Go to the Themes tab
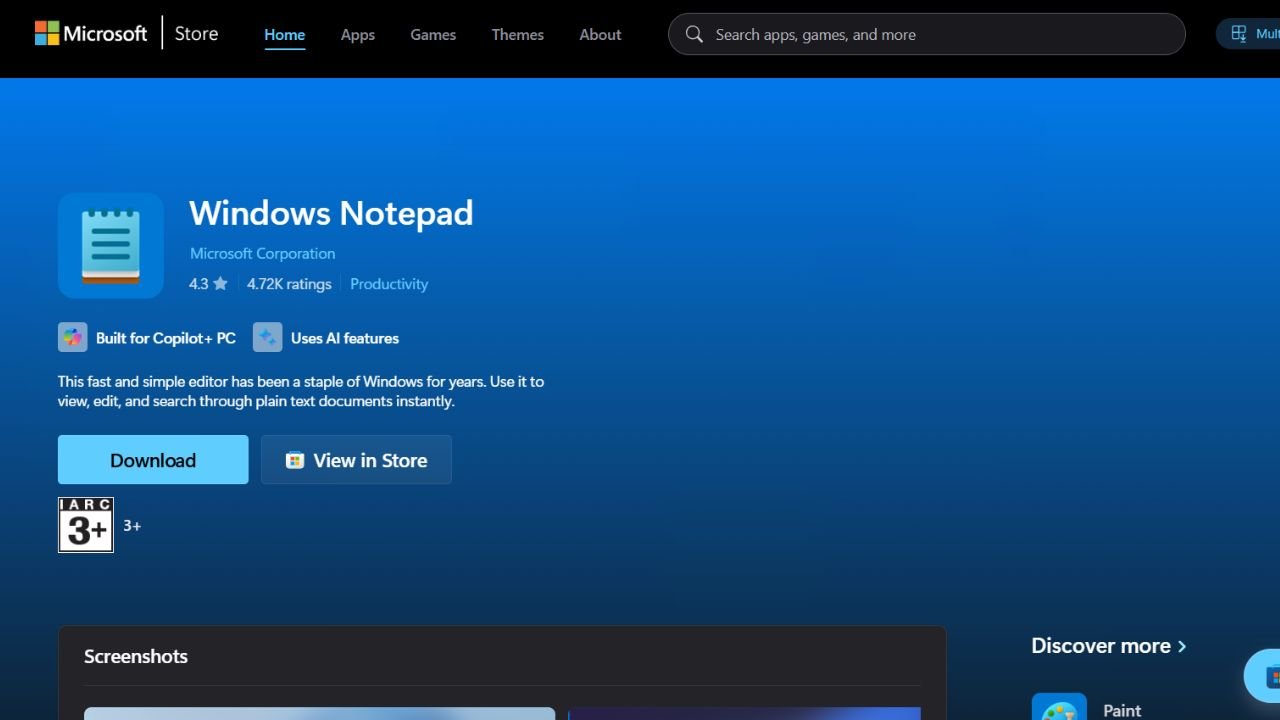 point(518,34)
